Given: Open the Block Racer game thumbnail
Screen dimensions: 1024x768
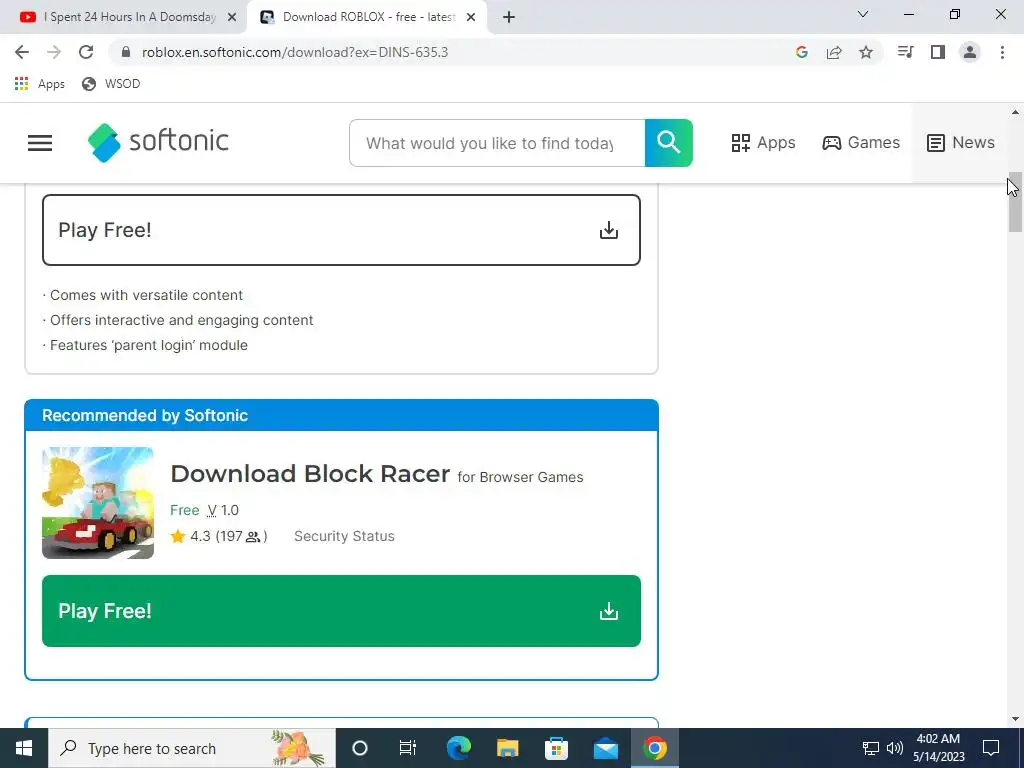Looking at the screenshot, I should [98, 503].
